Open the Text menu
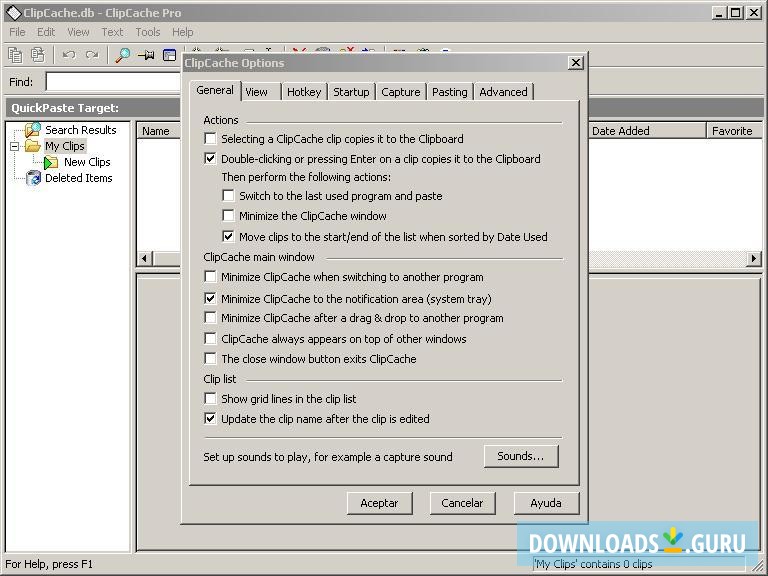 coord(112,32)
